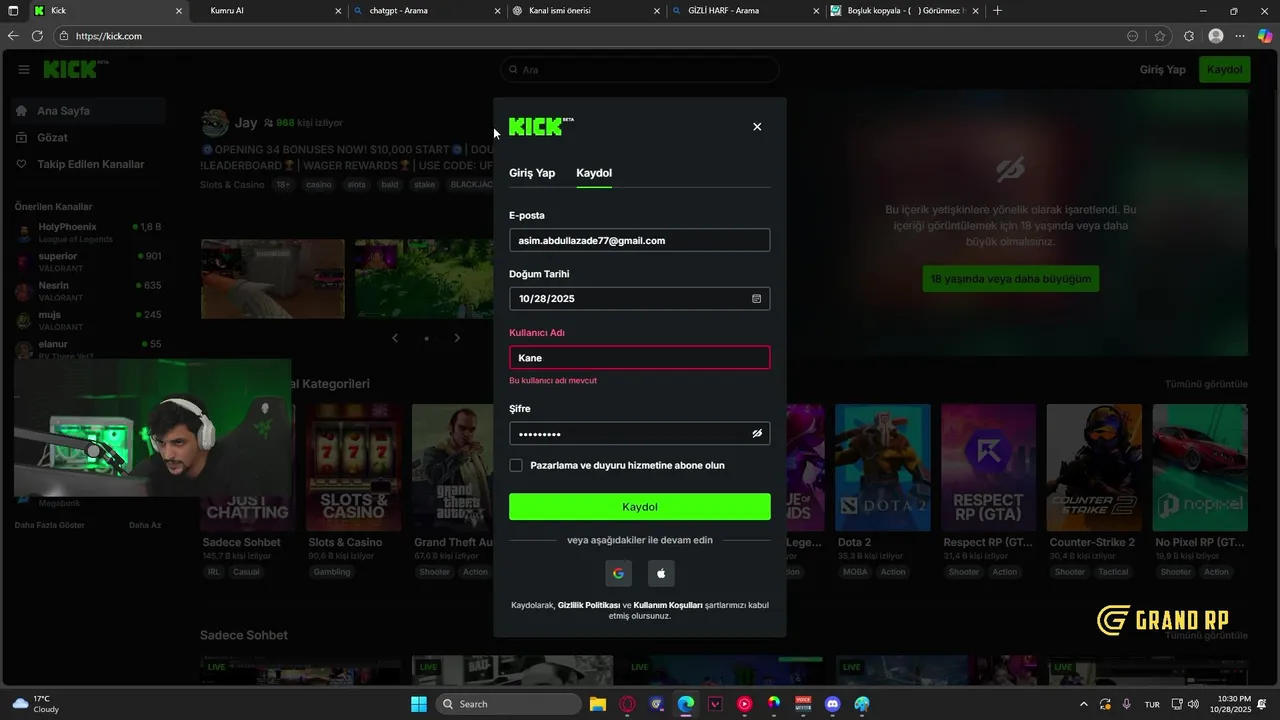Switch to Kumru AI browser tab
The width and height of the screenshot is (1280, 720).
(266, 11)
